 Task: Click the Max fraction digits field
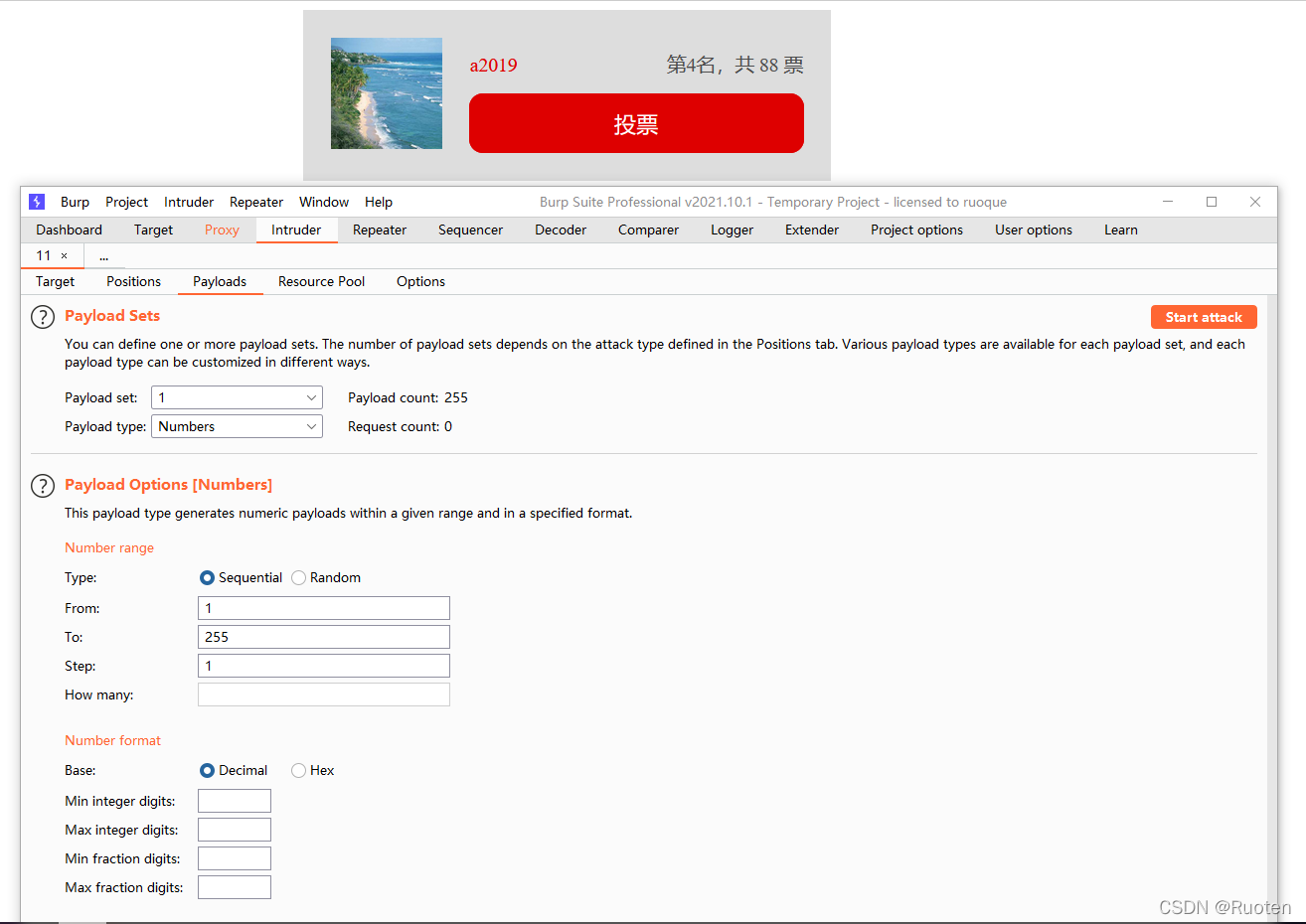[x=235, y=887]
